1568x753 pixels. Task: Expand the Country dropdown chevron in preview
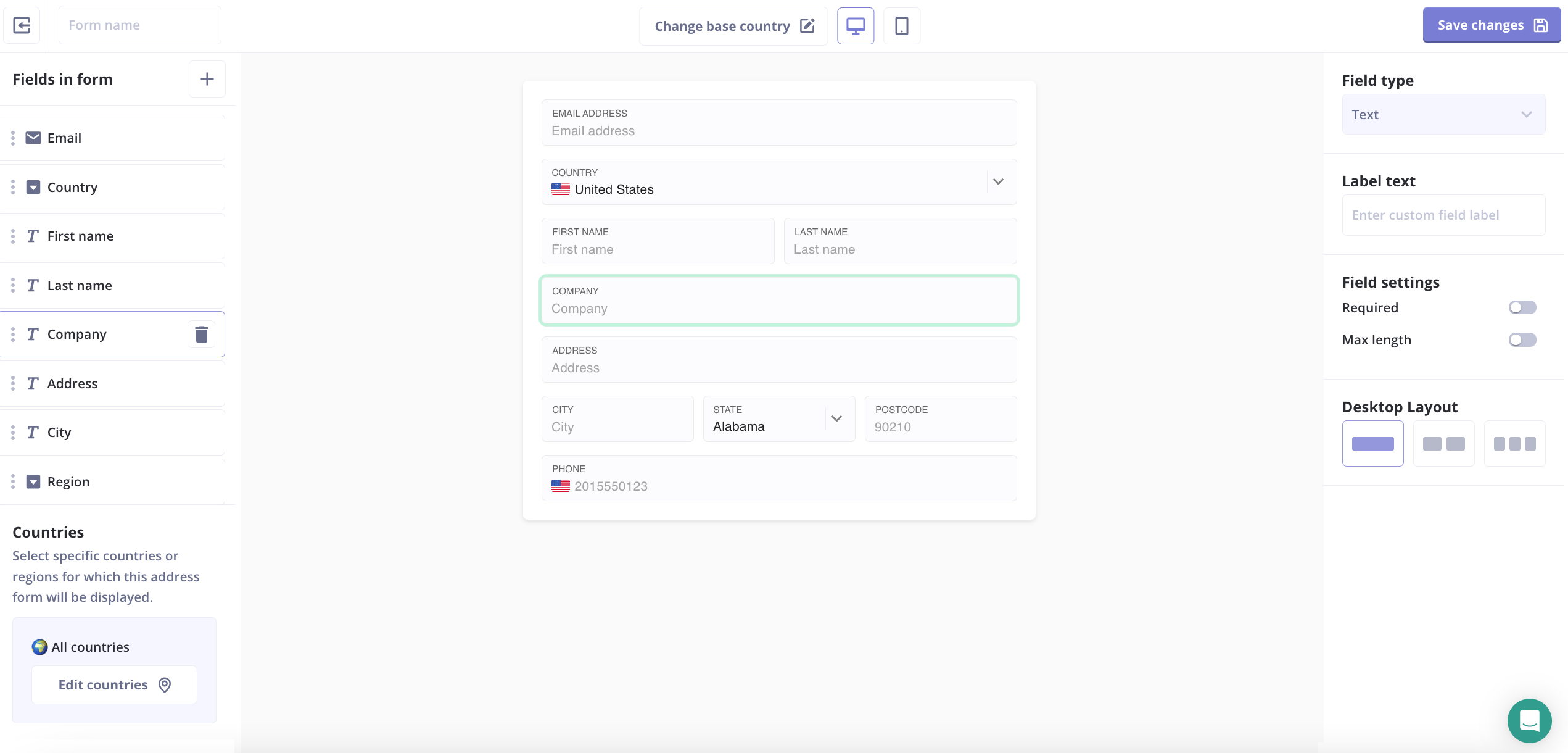tap(998, 181)
